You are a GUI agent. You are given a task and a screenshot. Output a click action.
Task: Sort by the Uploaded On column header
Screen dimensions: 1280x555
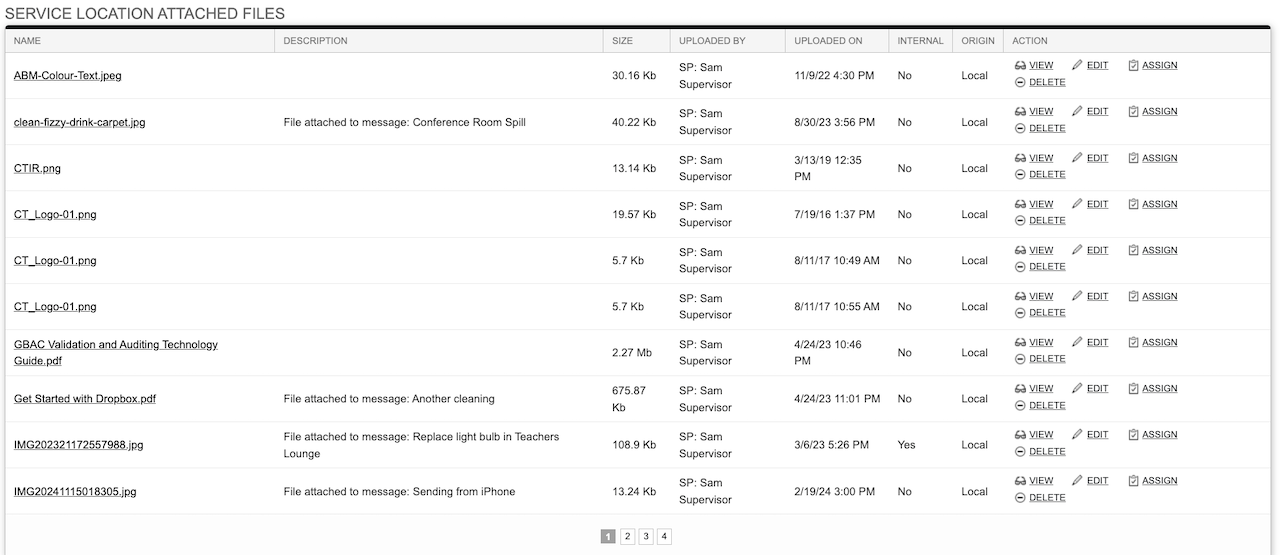pyautogui.click(x=828, y=41)
